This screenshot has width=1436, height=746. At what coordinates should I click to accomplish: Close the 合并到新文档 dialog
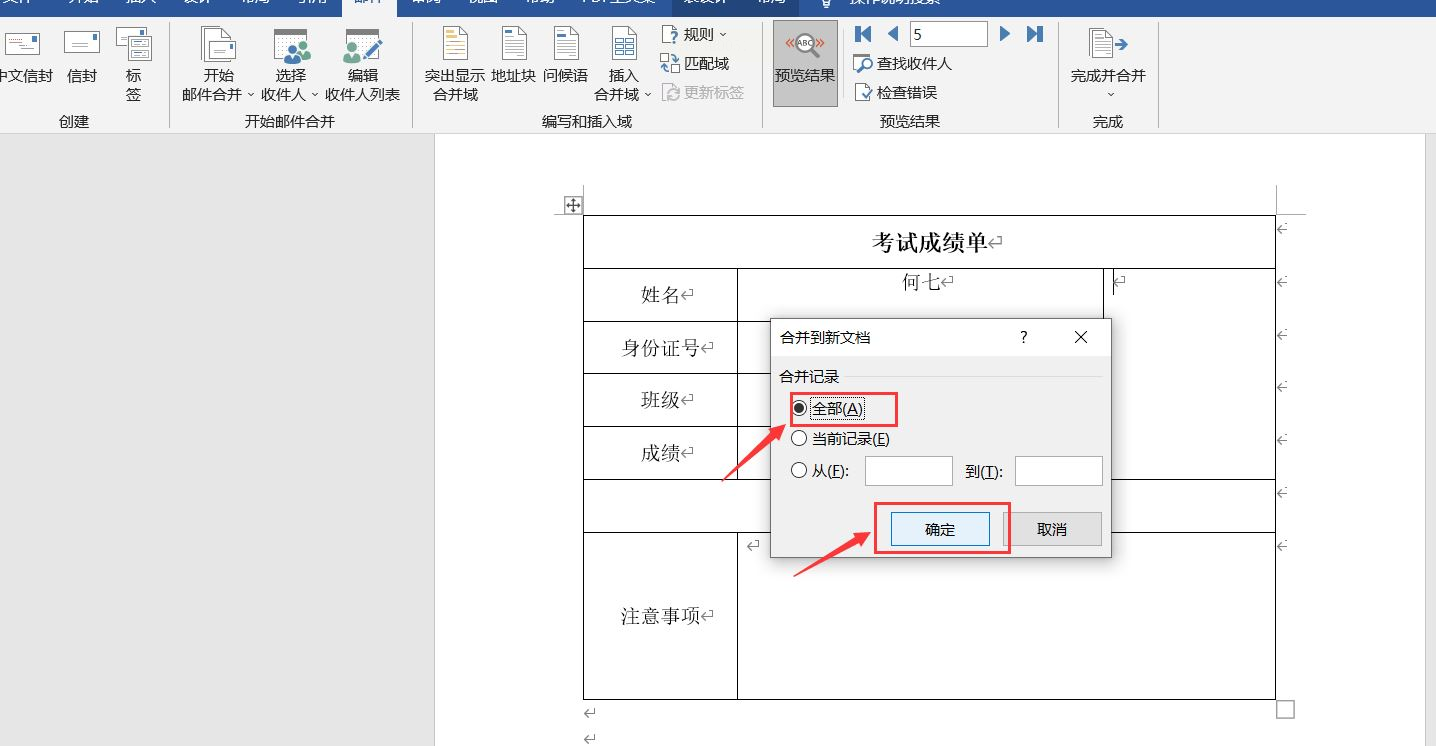1081,338
